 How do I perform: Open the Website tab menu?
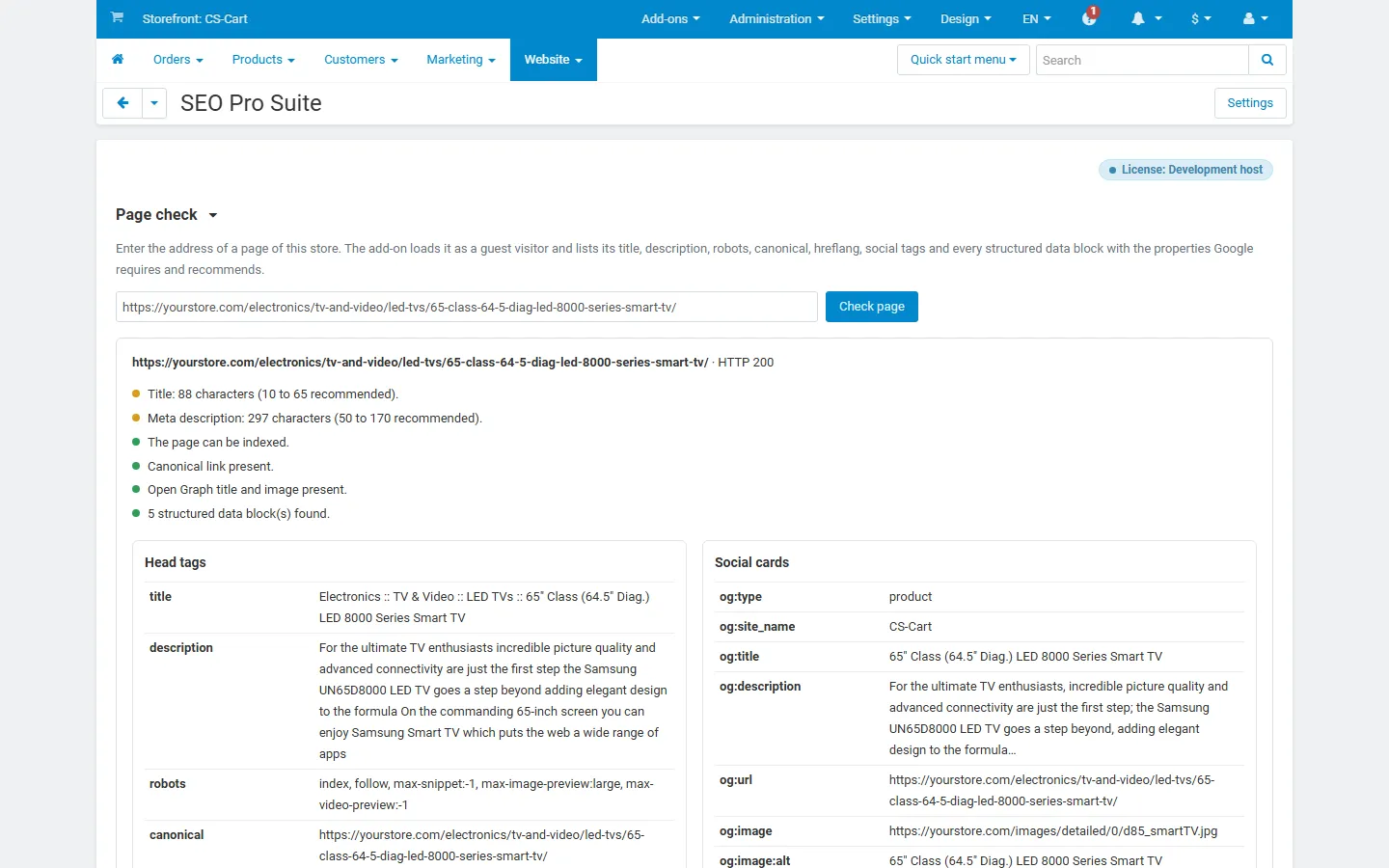click(x=554, y=60)
